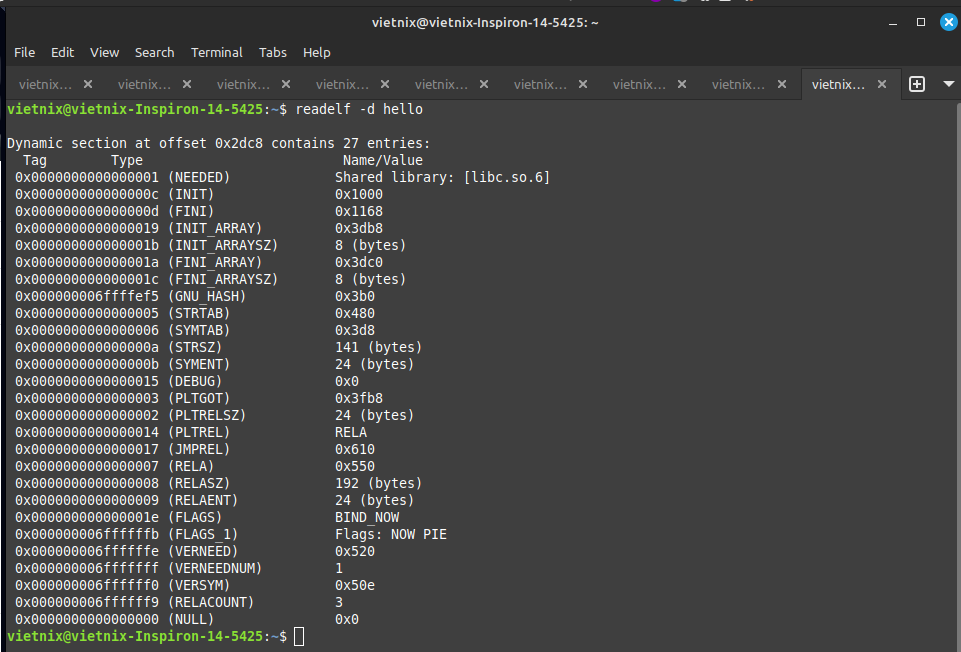Image resolution: width=961 pixels, height=652 pixels.
Task: Close the active rightmost terminal tab
Action: tap(882, 84)
